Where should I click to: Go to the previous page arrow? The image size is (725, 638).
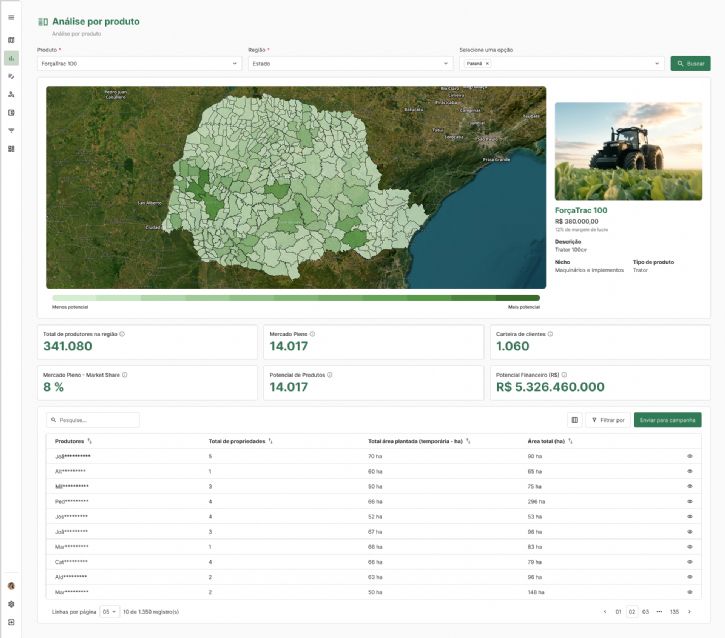click(605, 612)
